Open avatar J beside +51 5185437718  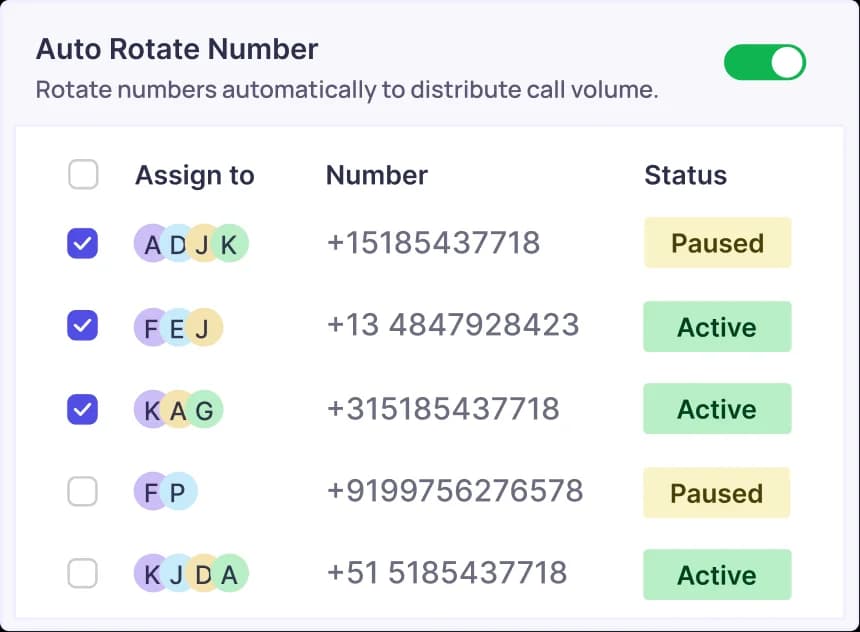click(x=178, y=574)
